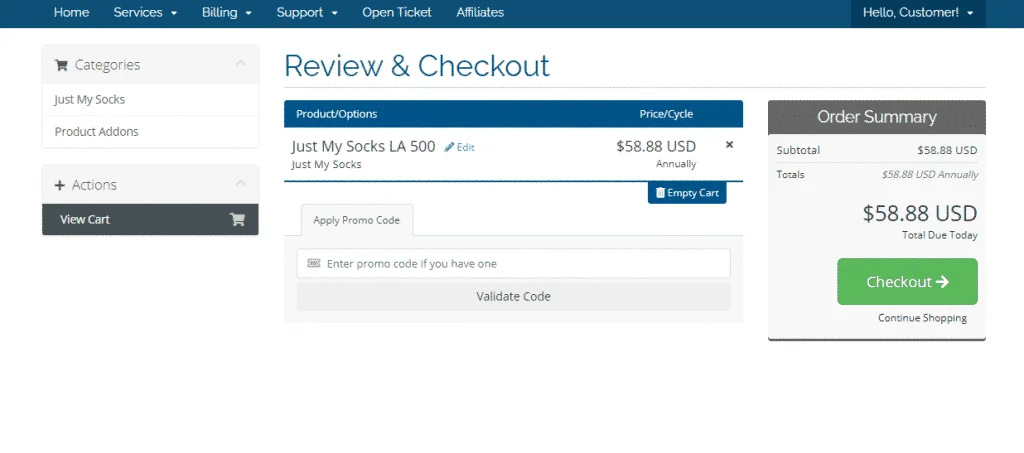Follow the Continue Shopping link
Viewport: 1024px width, 453px height.
[x=922, y=318]
